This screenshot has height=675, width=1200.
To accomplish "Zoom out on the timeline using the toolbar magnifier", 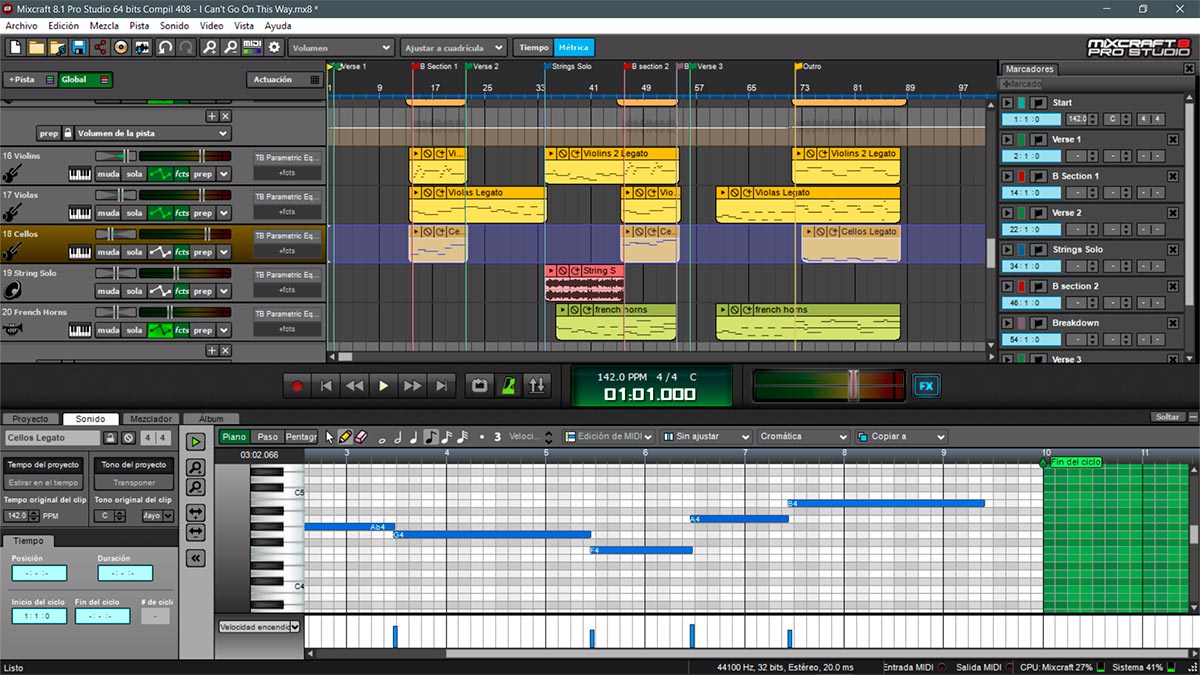I will coord(231,47).
